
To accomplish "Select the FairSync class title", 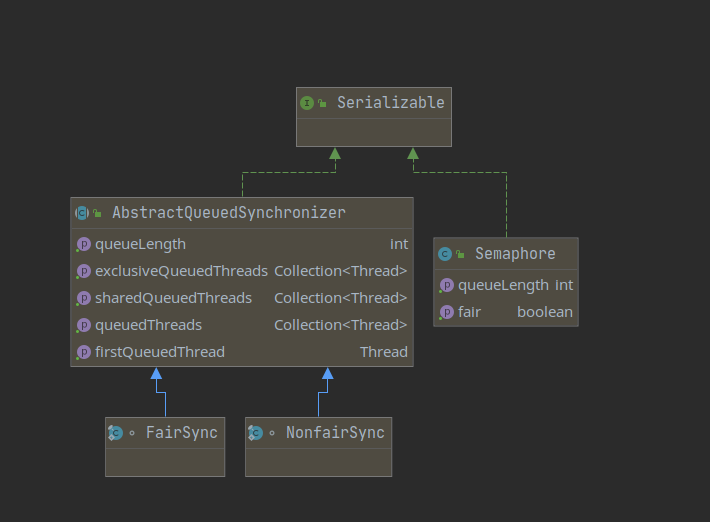I will [x=182, y=432].
